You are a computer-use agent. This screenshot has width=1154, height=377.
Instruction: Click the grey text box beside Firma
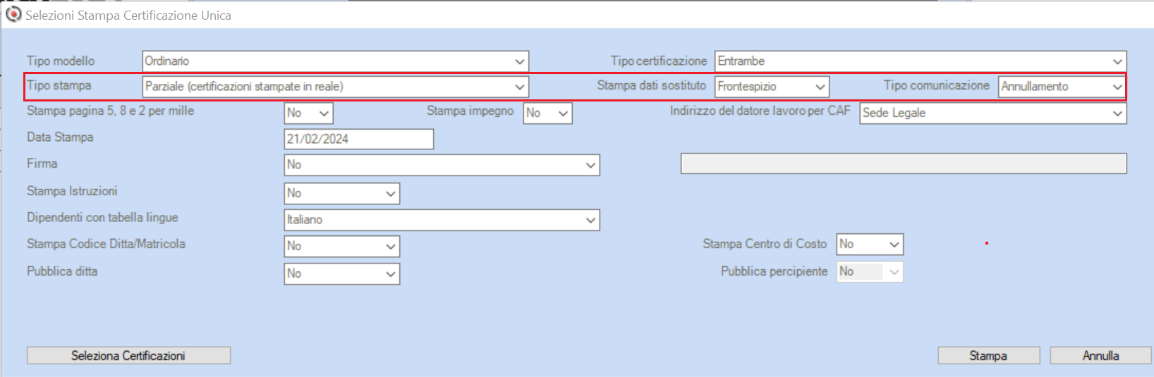904,164
